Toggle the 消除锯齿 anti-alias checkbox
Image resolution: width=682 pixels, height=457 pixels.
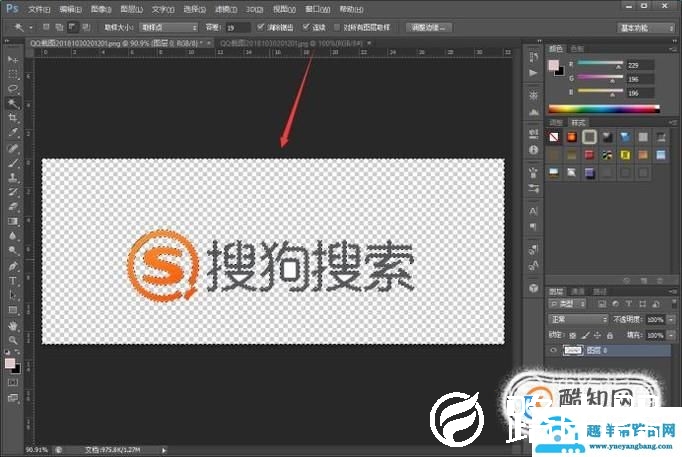point(261,27)
